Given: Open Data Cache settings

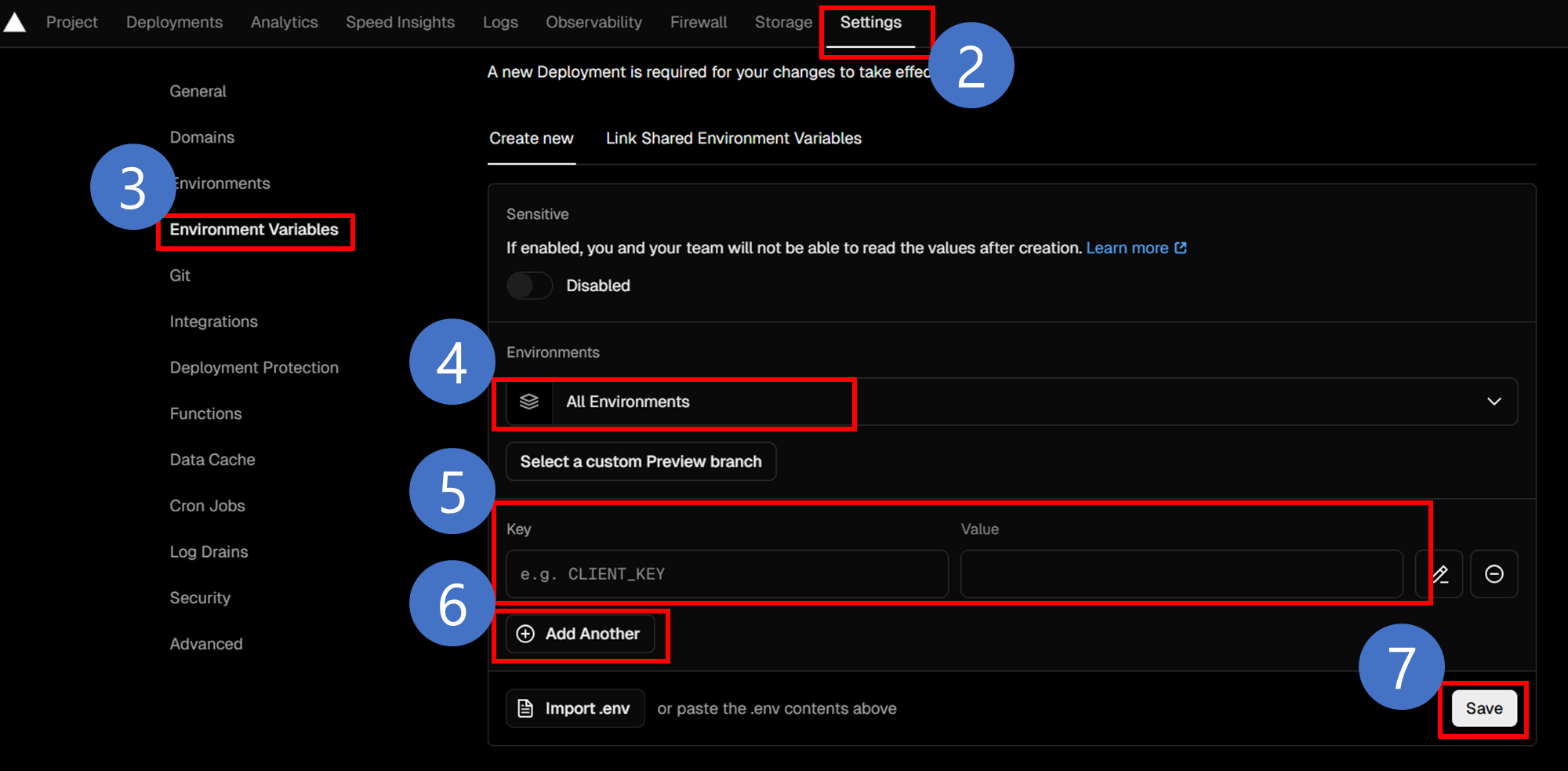Looking at the screenshot, I should pos(212,460).
